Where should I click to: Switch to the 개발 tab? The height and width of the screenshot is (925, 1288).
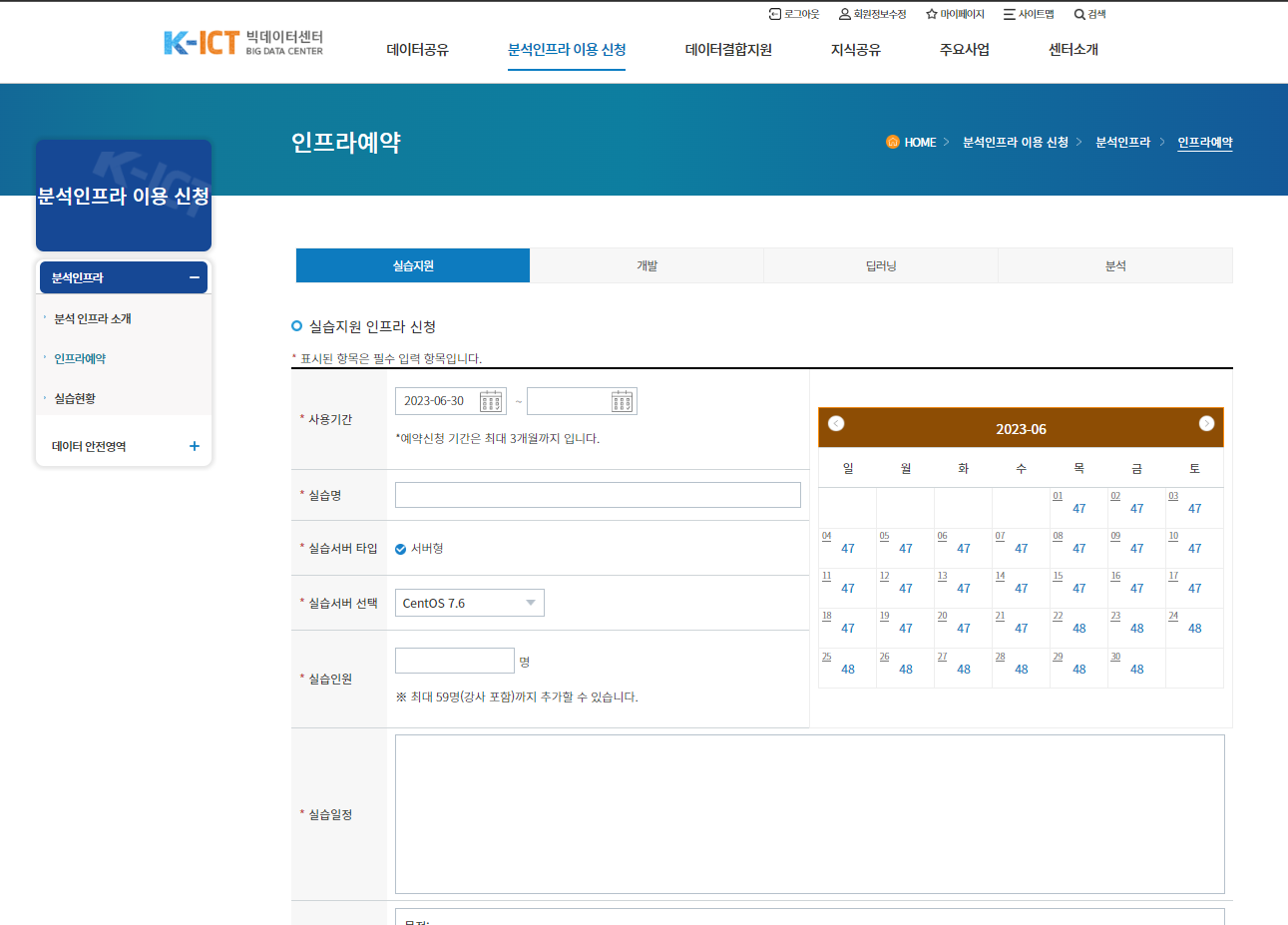(646, 265)
